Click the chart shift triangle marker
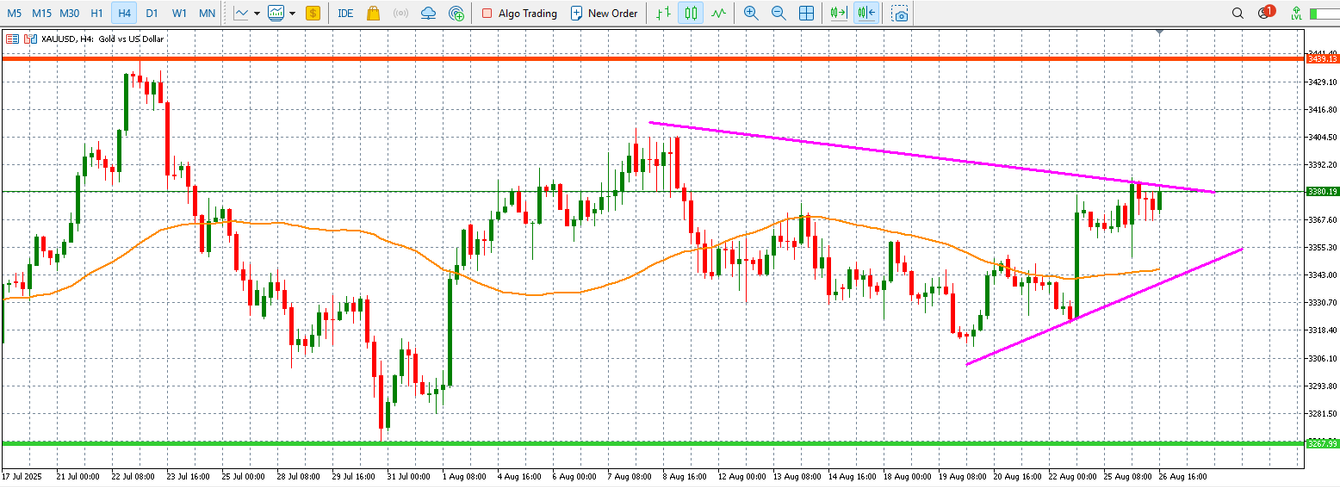The width and height of the screenshot is (1340, 487). coord(1159,32)
